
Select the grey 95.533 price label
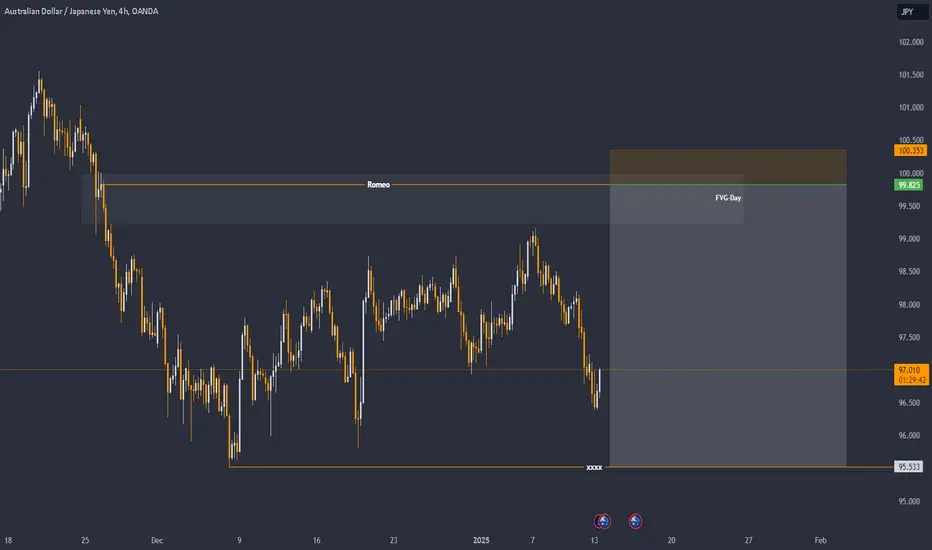tap(909, 467)
